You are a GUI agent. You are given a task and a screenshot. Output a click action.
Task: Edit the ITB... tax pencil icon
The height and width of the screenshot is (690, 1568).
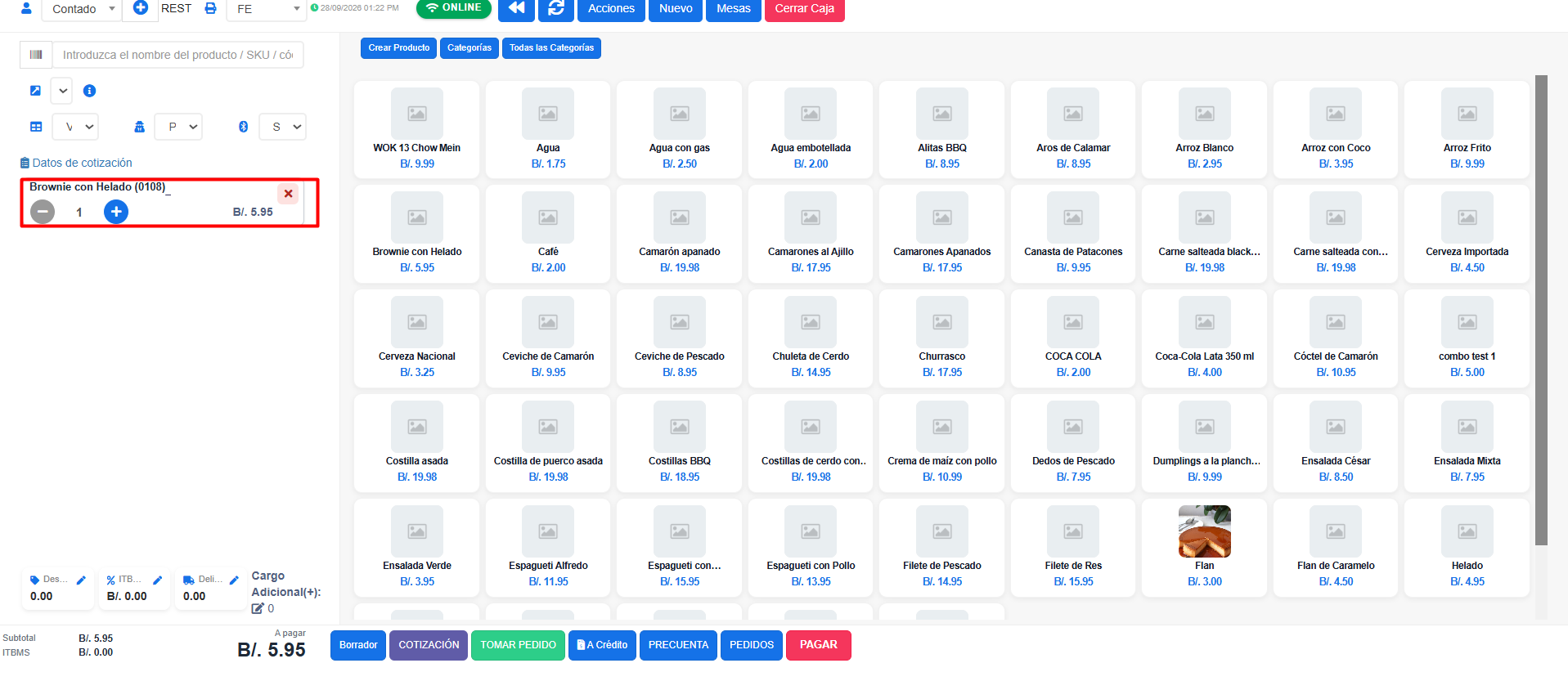(x=157, y=580)
